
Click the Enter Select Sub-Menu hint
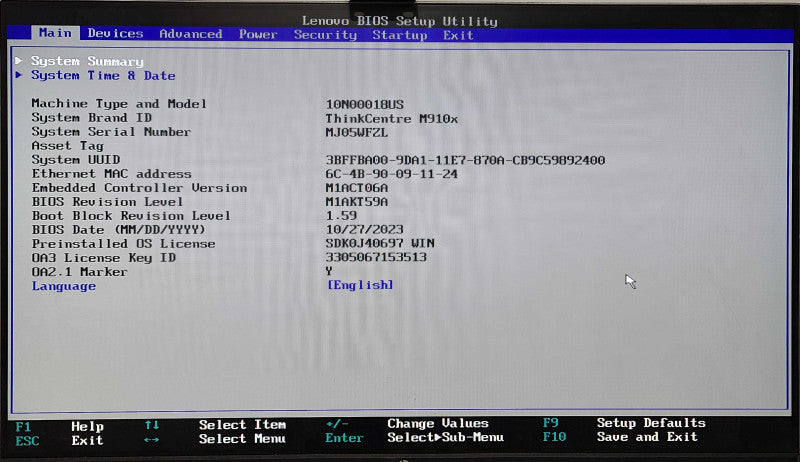pos(414,438)
